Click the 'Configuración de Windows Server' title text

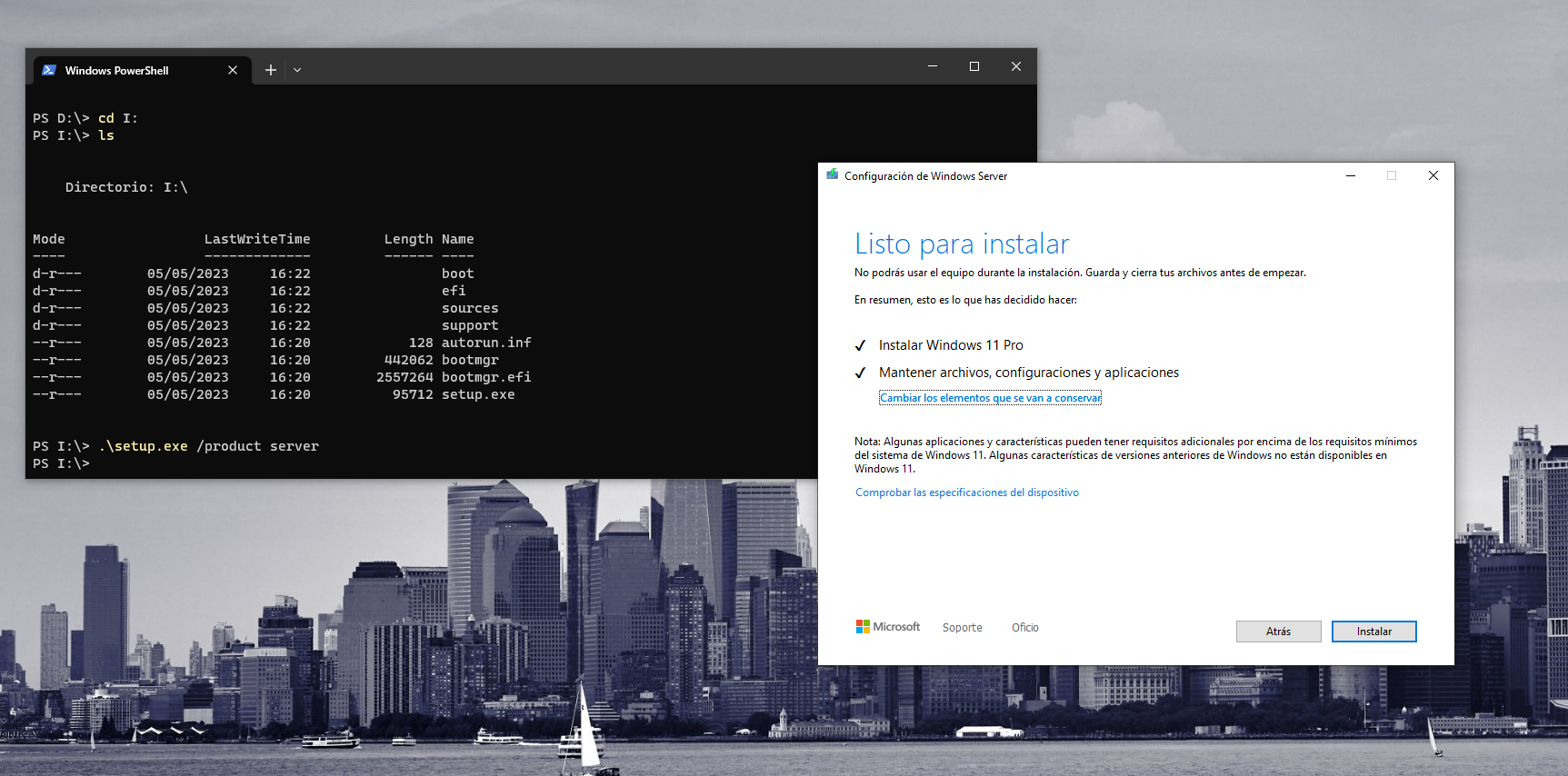pos(925,176)
